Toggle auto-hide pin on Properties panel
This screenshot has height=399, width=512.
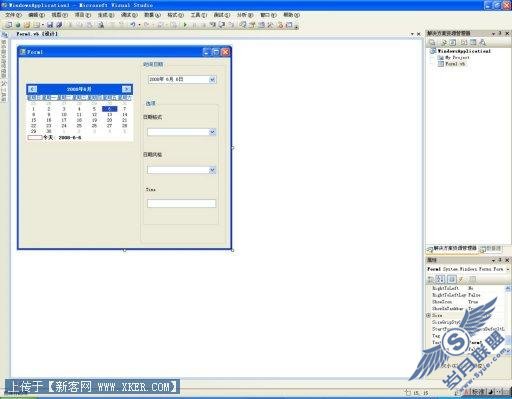[x=500, y=260]
